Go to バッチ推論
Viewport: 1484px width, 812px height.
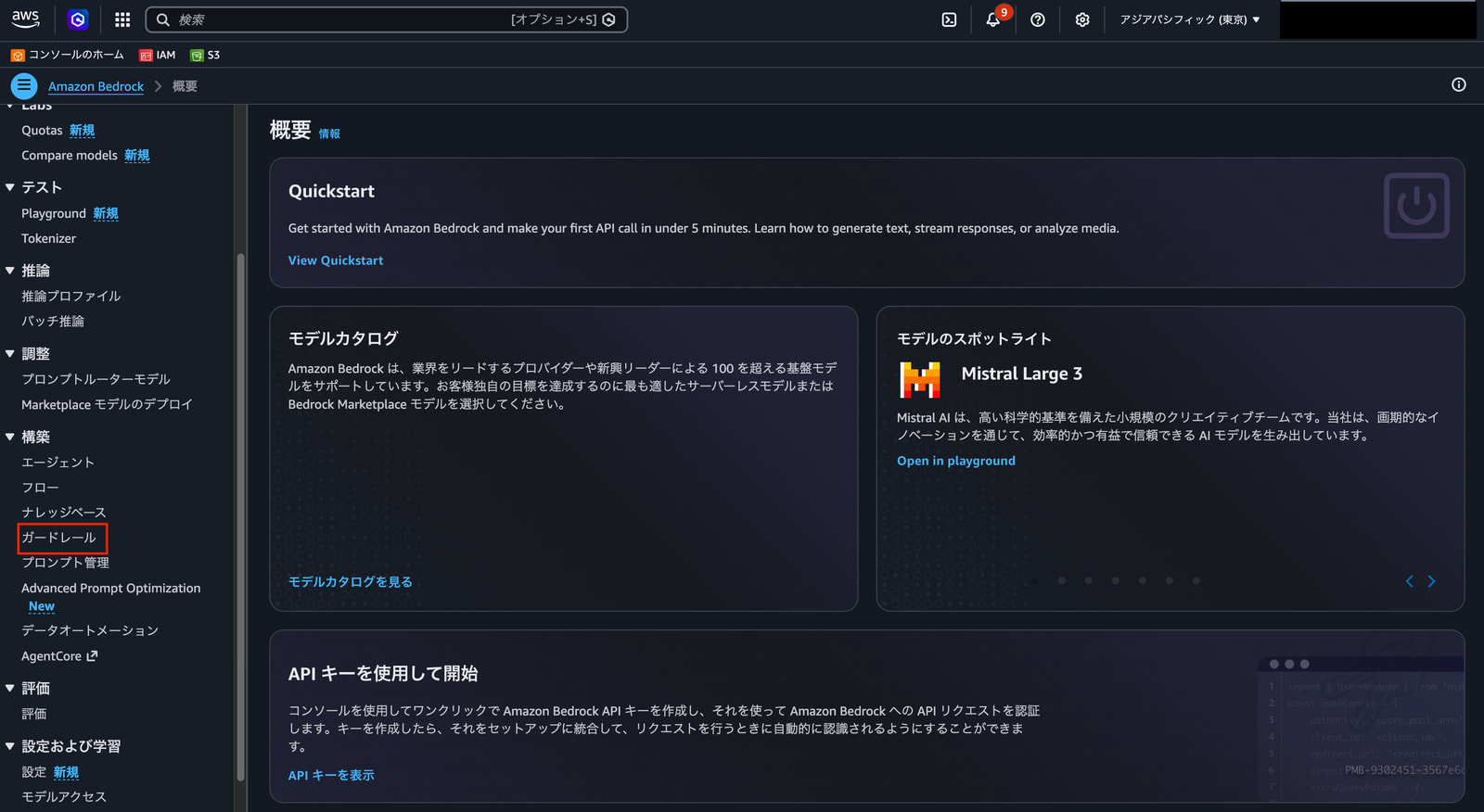click(53, 321)
